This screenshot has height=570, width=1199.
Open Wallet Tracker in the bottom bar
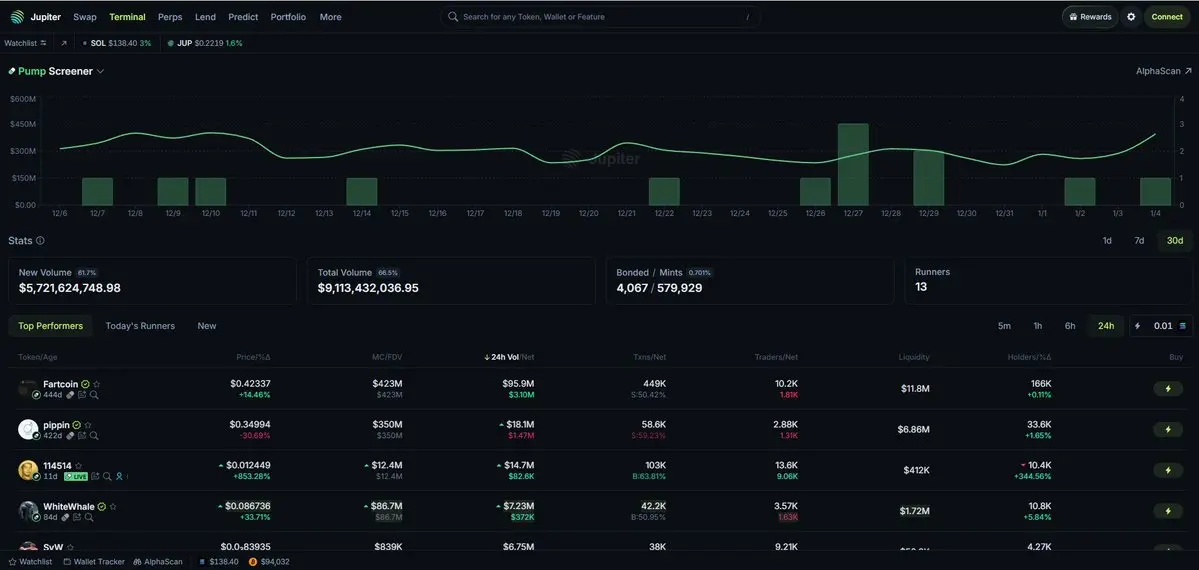[x=94, y=562]
